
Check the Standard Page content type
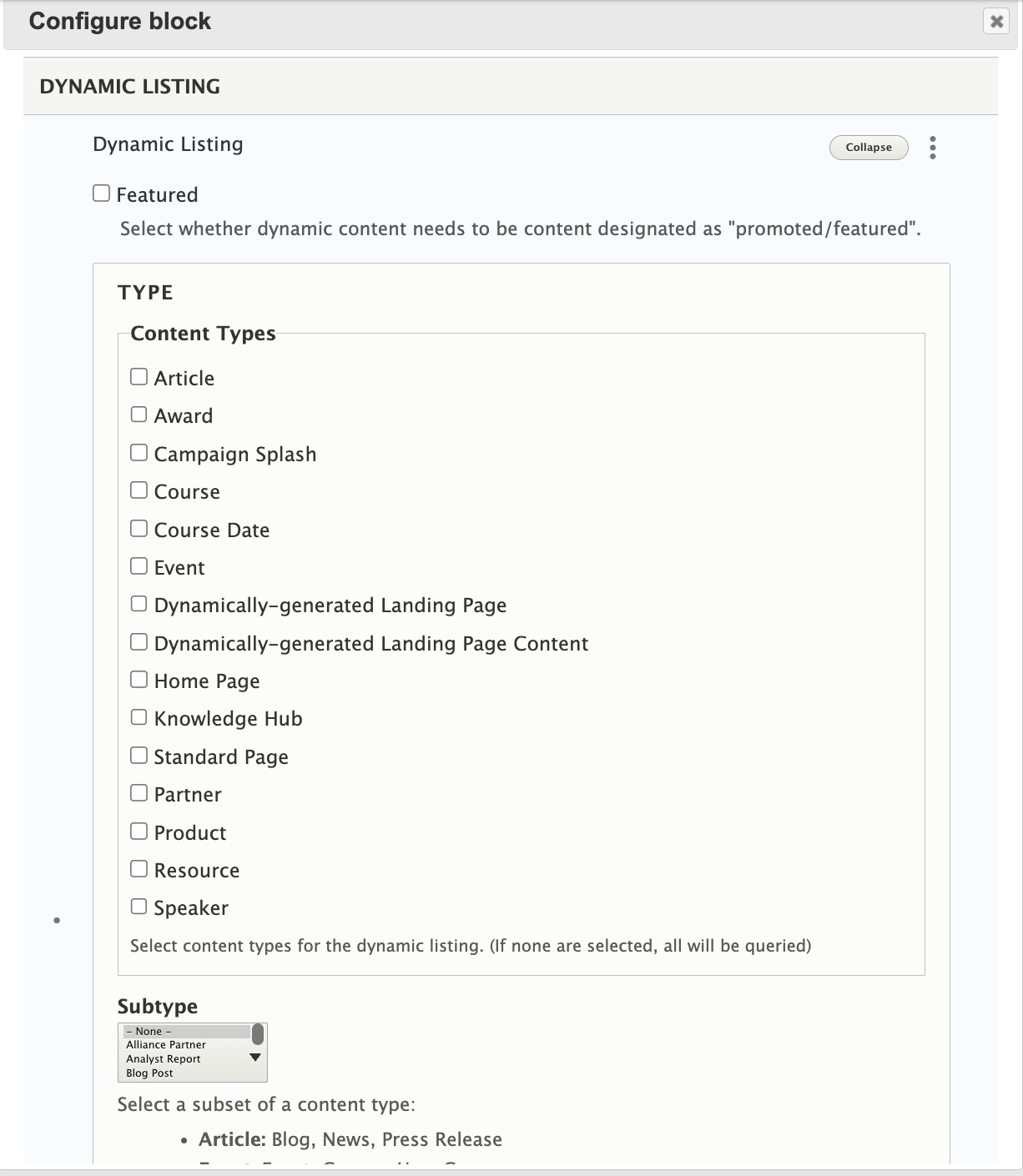[139, 754]
